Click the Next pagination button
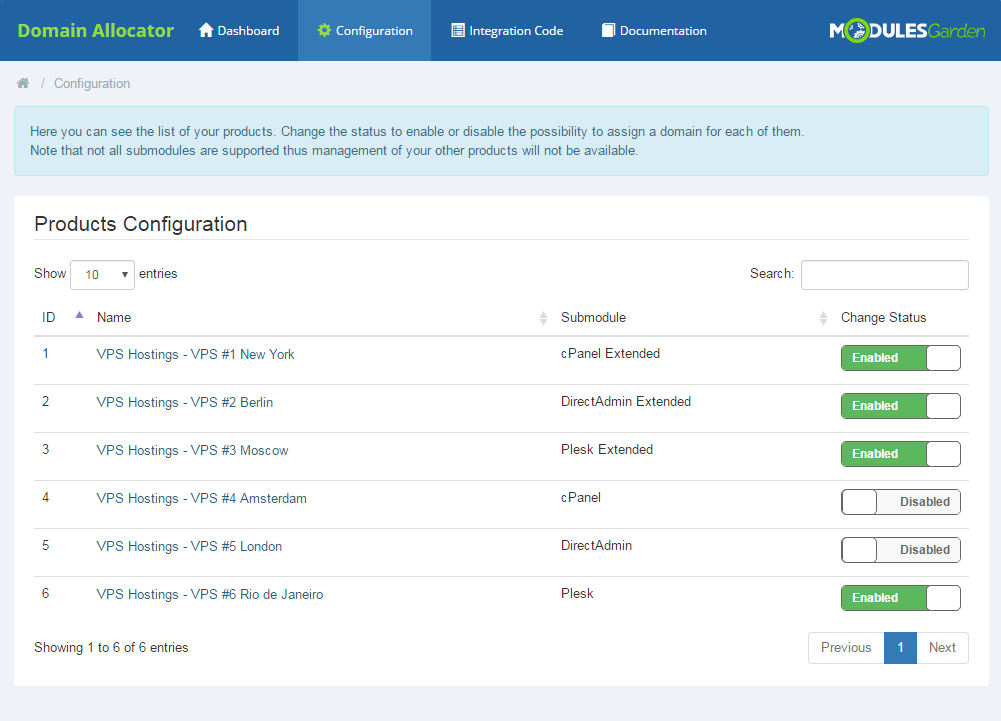 [x=942, y=647]
